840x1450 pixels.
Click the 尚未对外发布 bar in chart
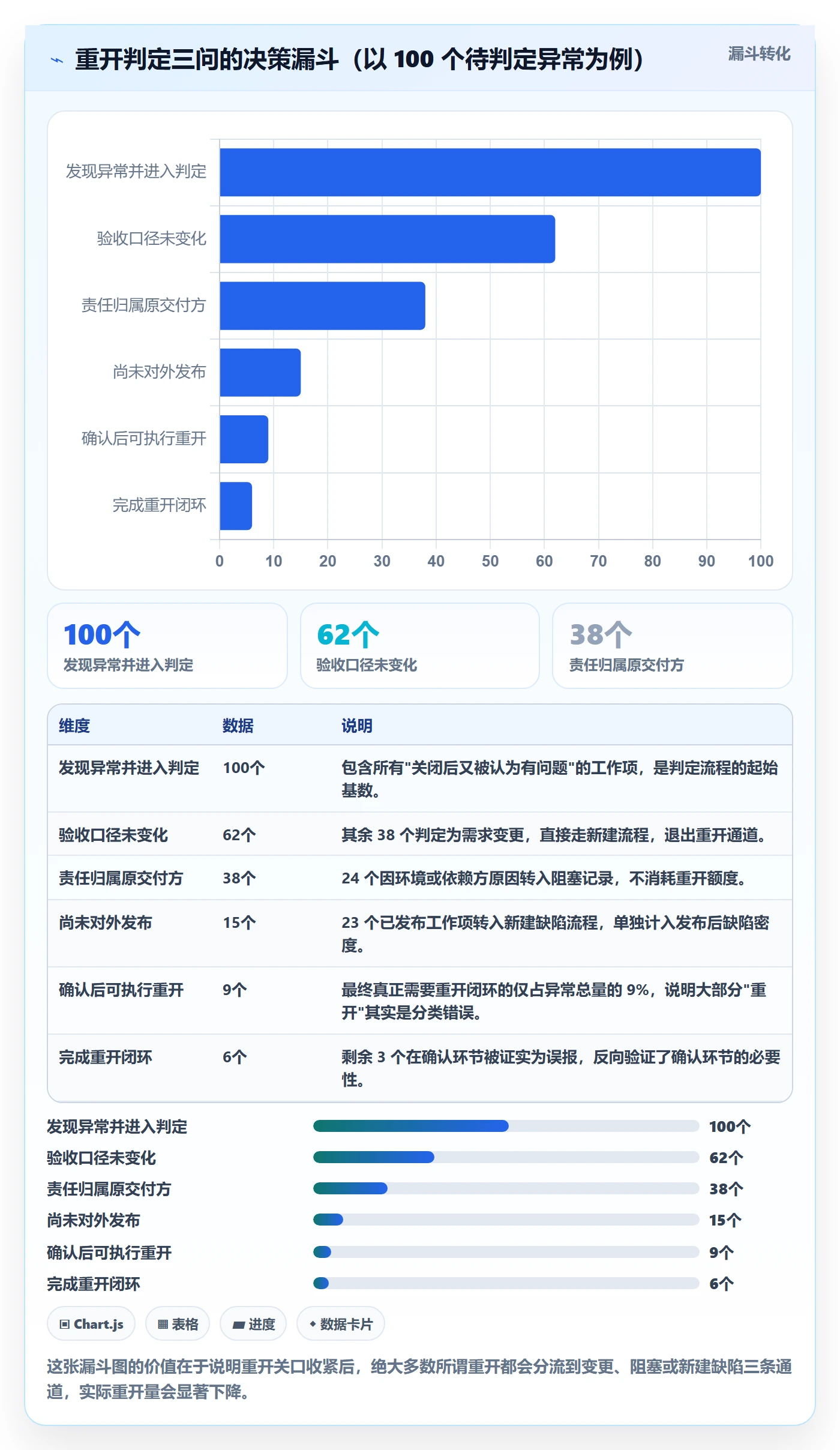point(260,372)
